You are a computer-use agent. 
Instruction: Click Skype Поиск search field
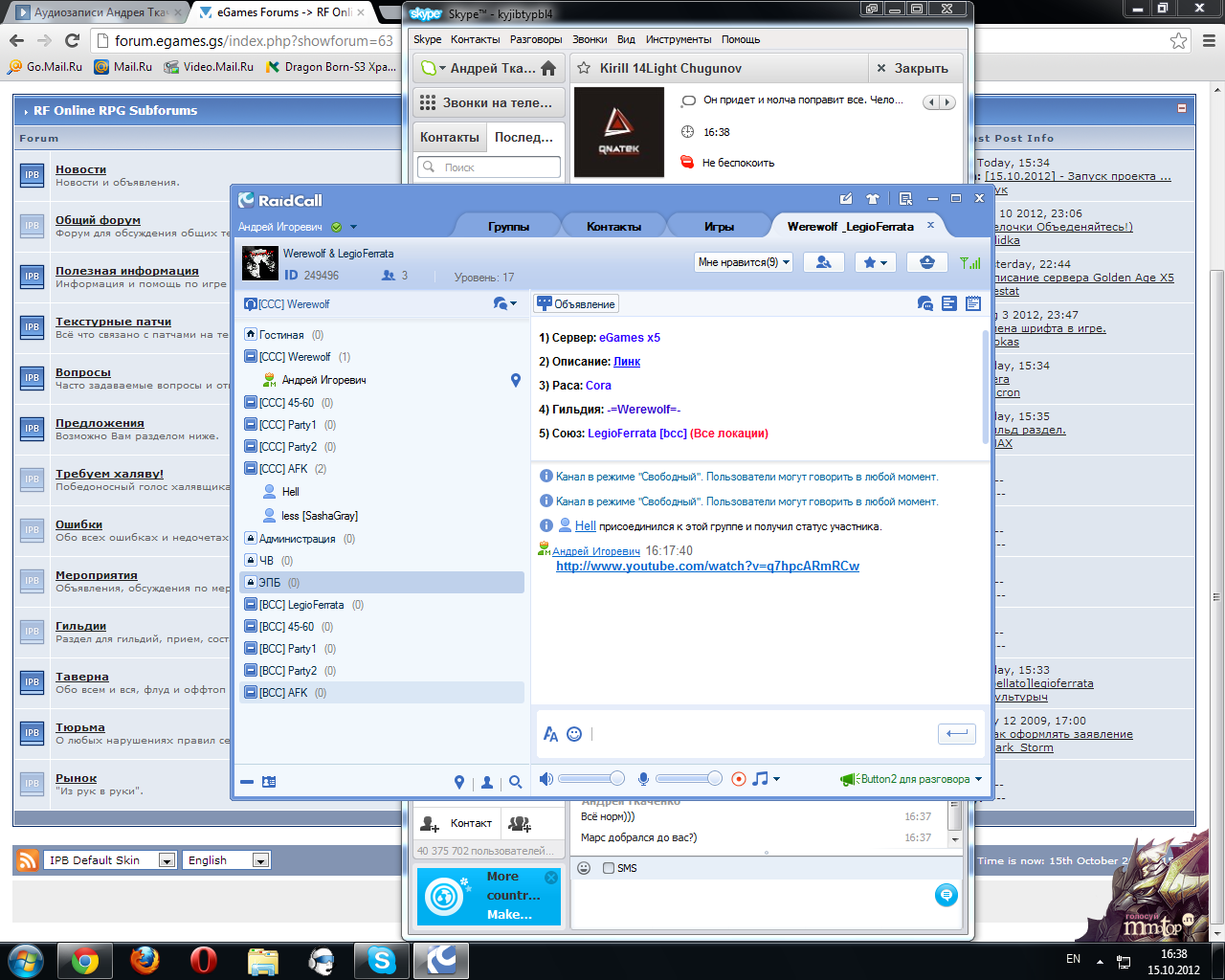[489, 167]
